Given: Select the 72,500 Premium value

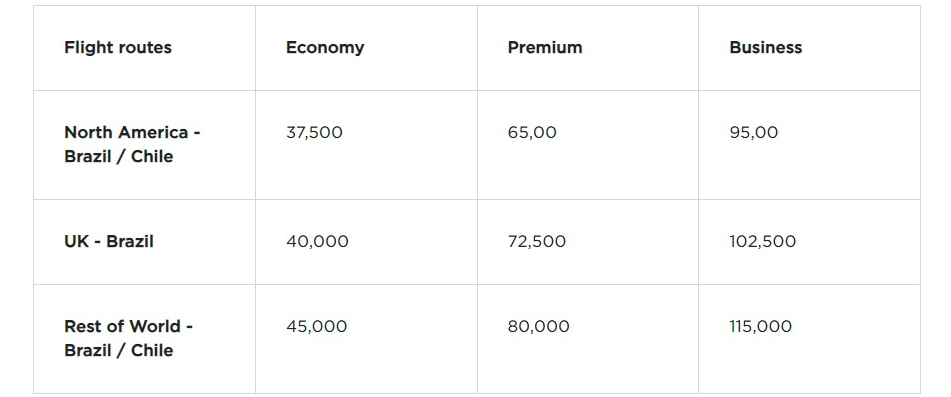Looking at the screenshot, I should [x=537, y=242].
